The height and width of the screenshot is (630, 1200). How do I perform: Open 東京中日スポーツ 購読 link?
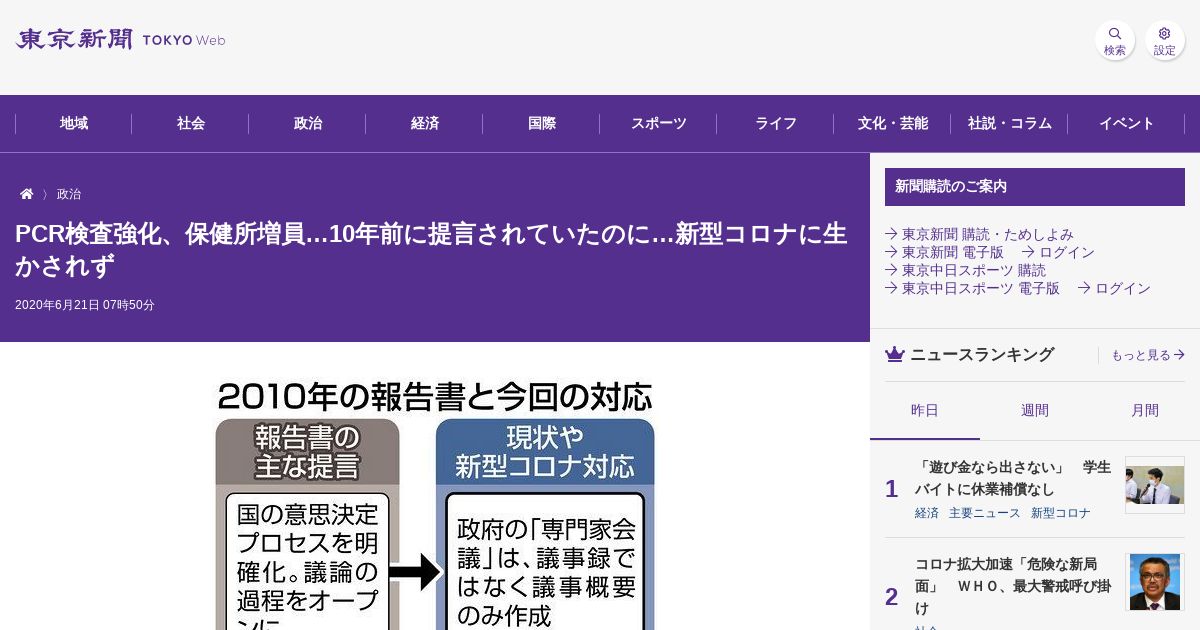tap(966, 270)
